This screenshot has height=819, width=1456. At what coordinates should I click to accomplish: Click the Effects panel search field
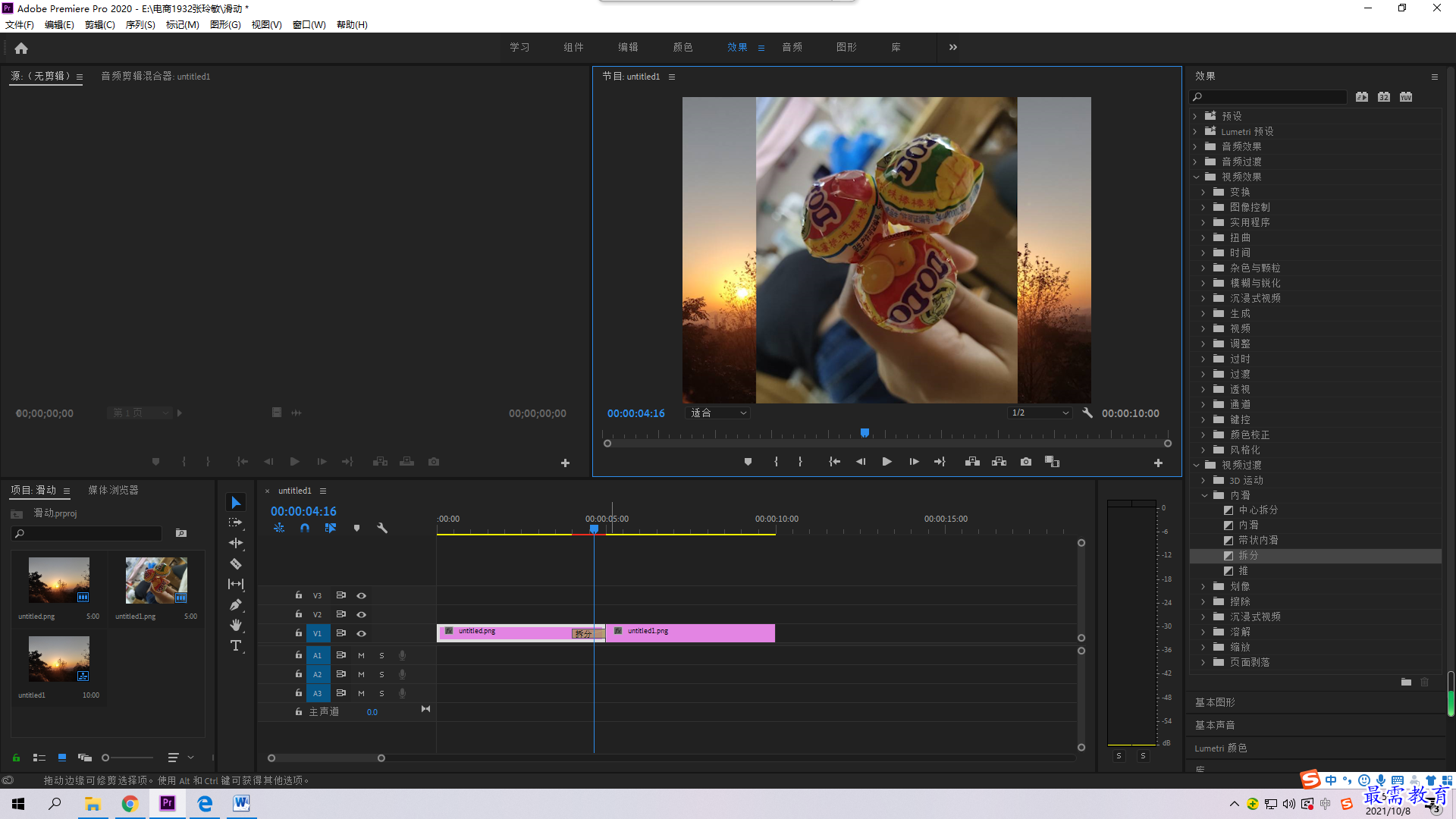(1268, 97)
